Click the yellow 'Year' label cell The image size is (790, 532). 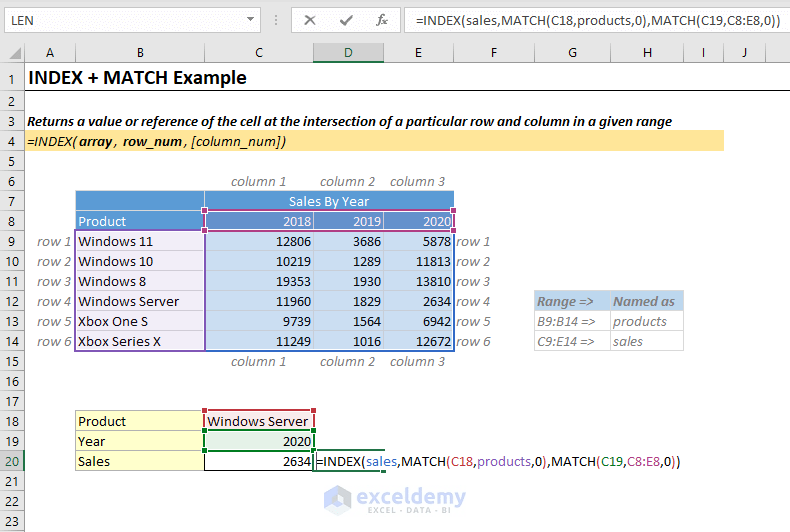(140, 441)
